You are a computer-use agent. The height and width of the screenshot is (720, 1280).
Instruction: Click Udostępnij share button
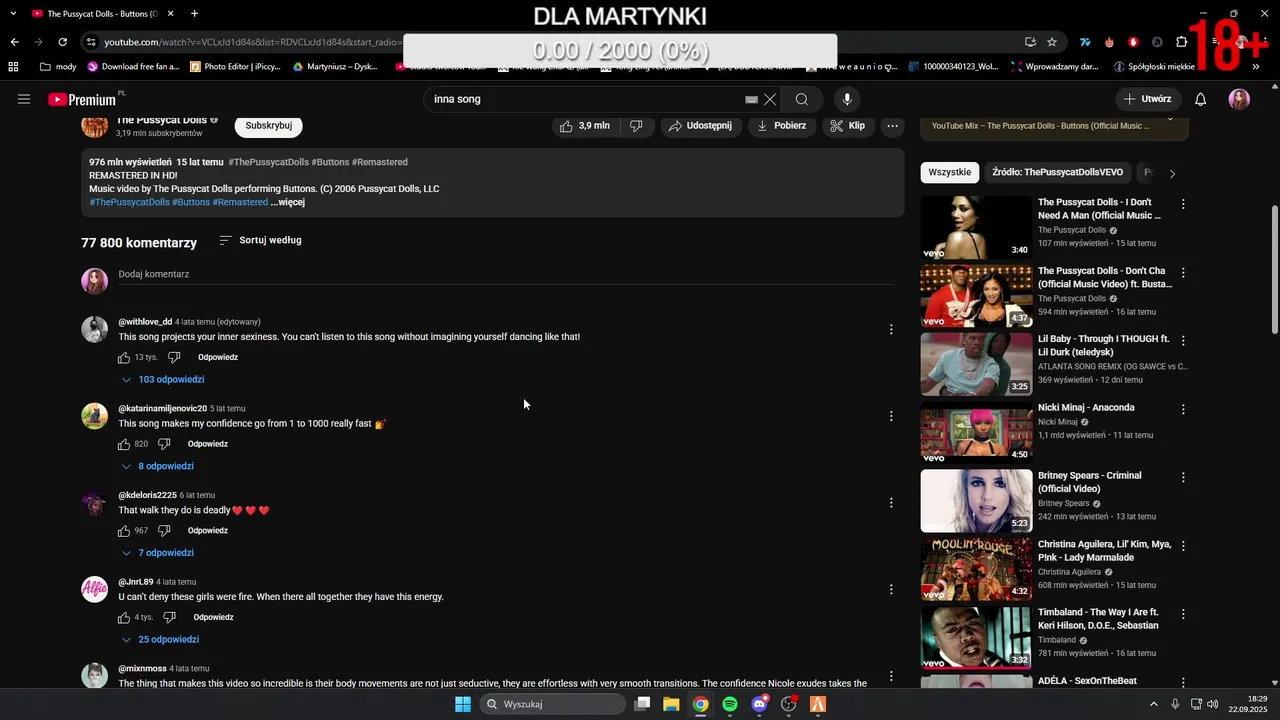pyautogui.click(x=701, y=126)
